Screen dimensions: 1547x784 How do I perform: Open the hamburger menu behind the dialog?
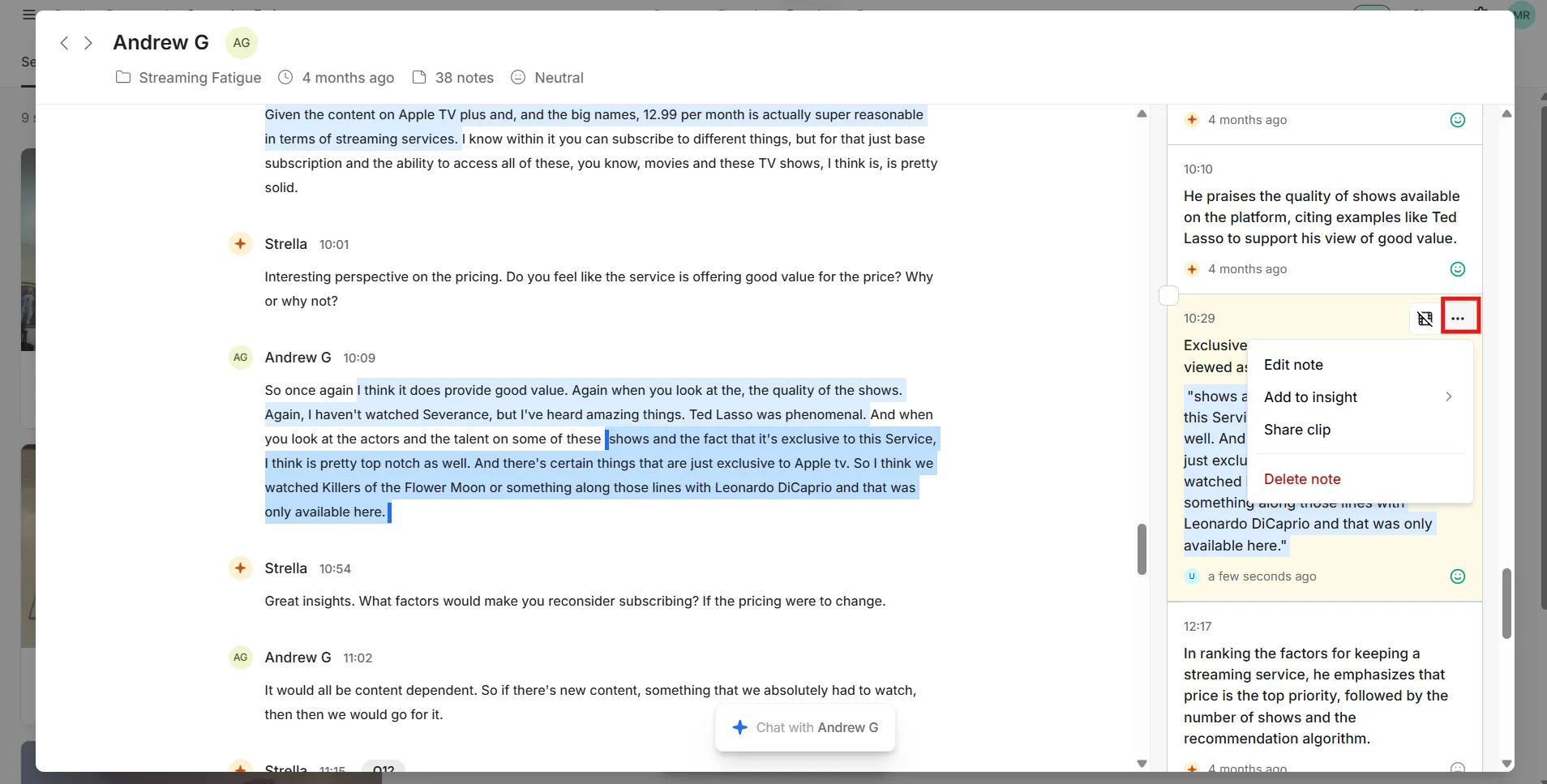[x=28, y=15]
